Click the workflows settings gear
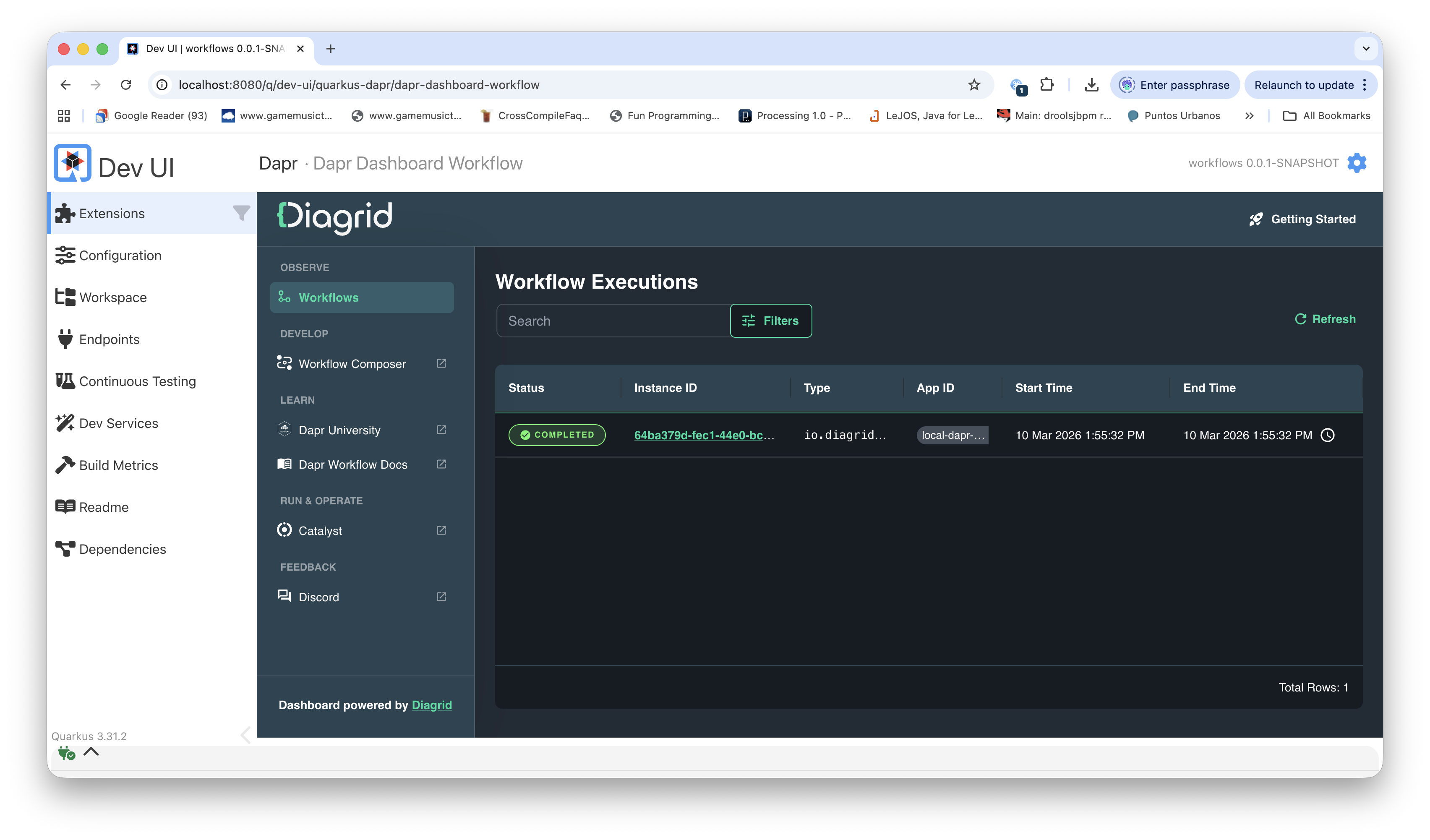 tap(1357, 163)
